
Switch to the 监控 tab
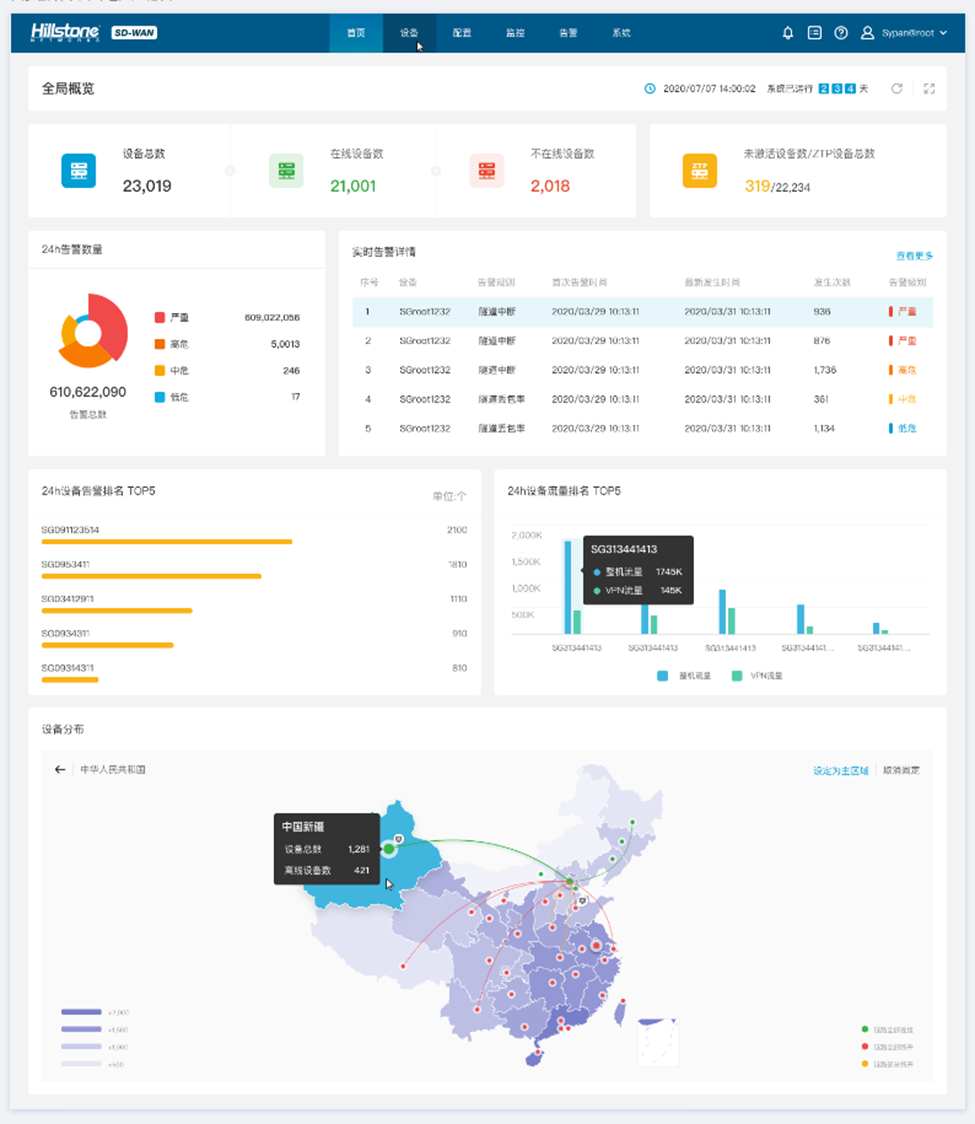click(x=515, y=33)
